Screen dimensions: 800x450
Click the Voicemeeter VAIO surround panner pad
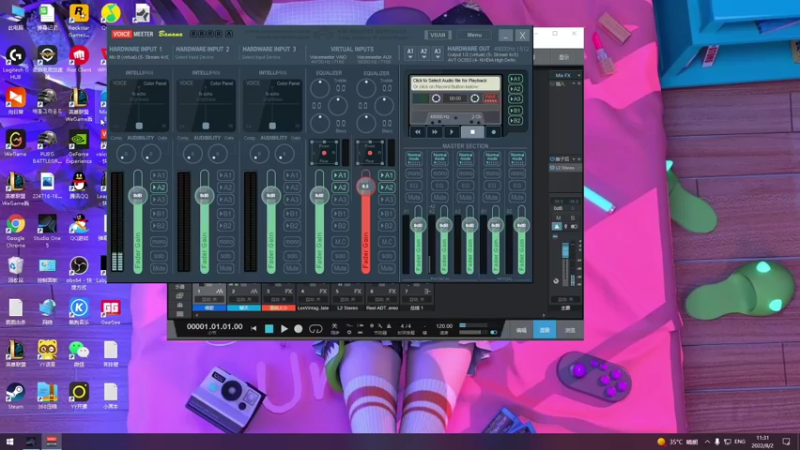(324, 153)
